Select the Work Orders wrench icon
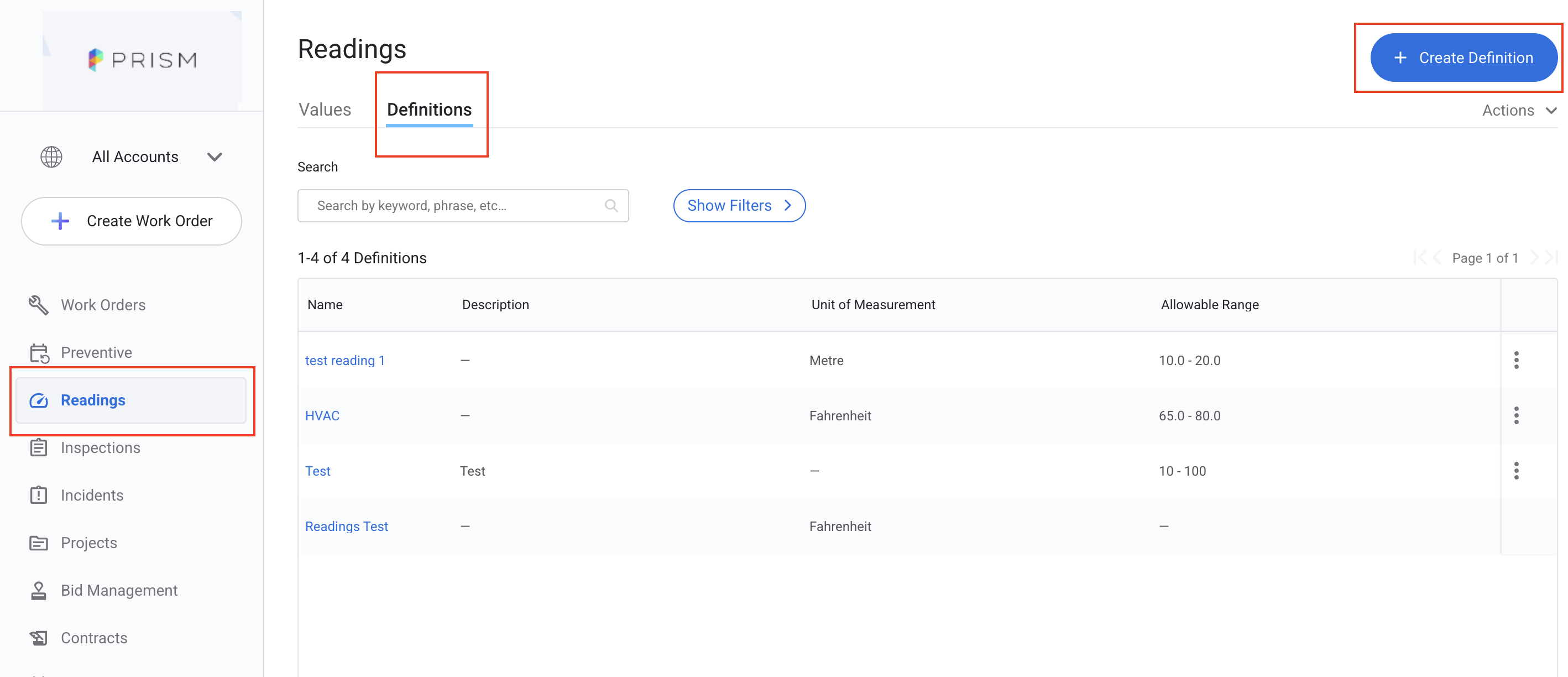1568x677 pixels. pos(38,305)
